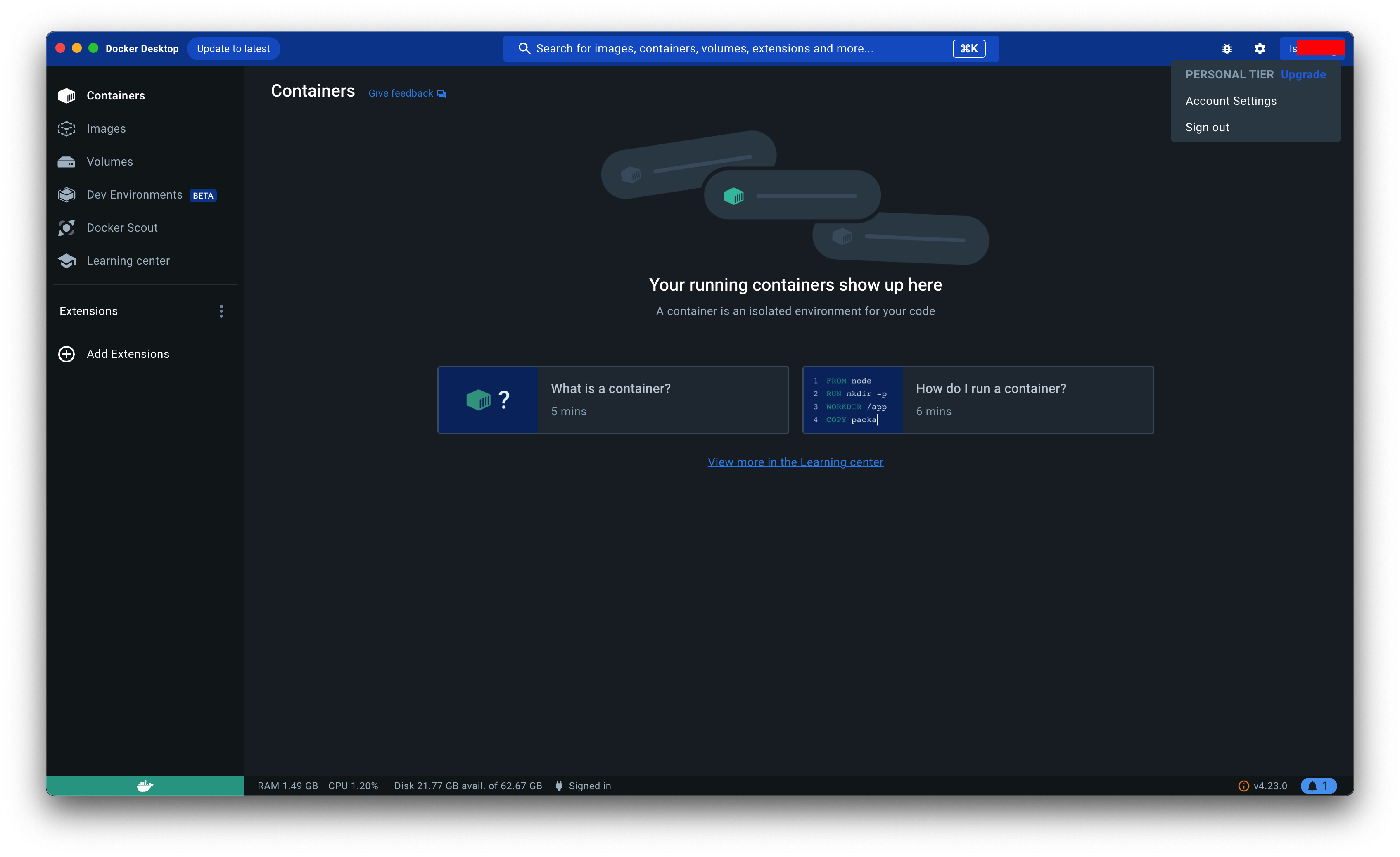This screenshot has height=857, width=1400.
Task: Open 'What is a container?' tutorial card
Action: (612, 400)
